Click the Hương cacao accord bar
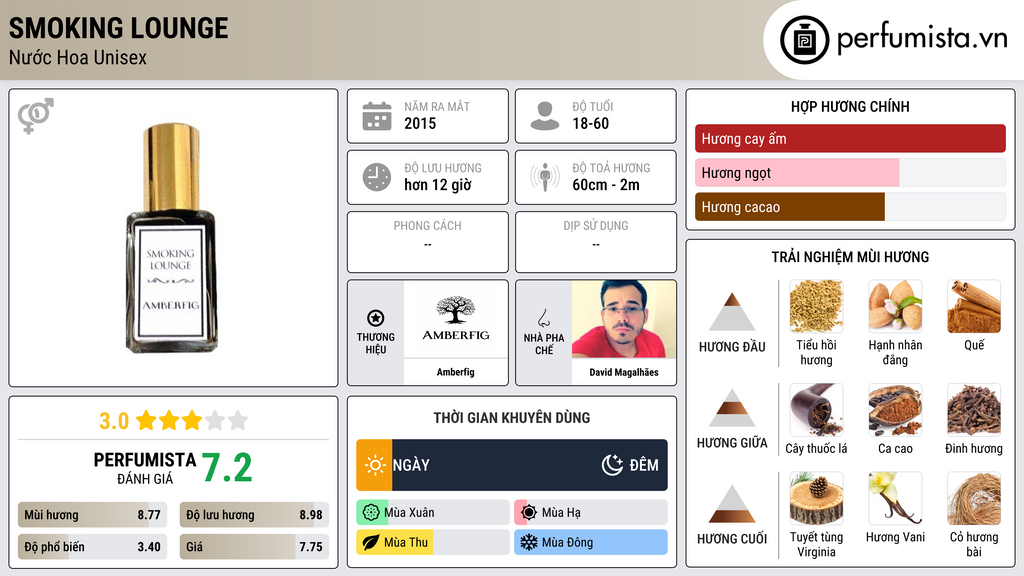The image size is (1024, 576). click(850, 207)
